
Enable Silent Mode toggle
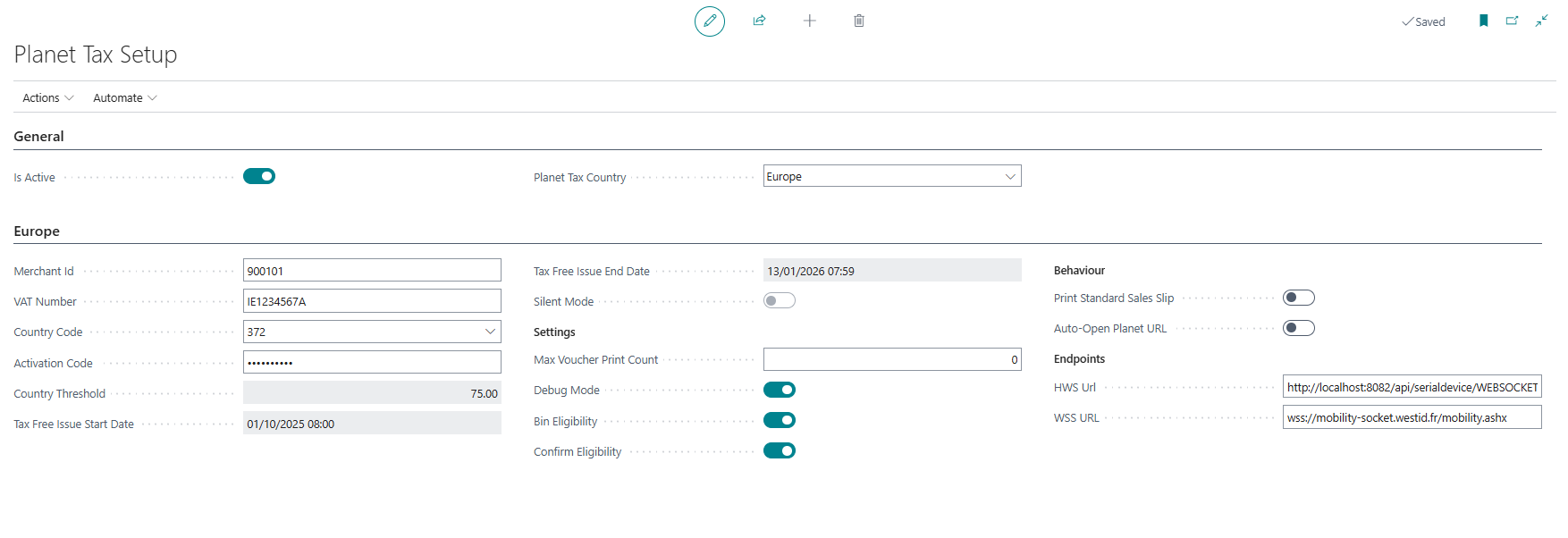[779, 300]
